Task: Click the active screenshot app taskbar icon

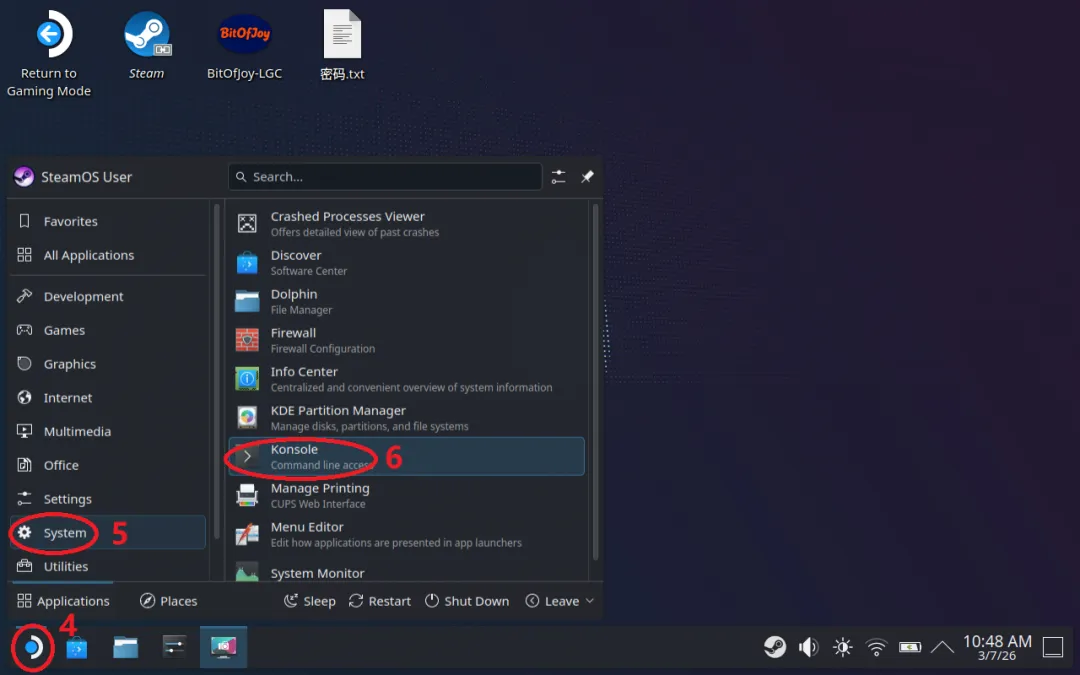Action: [223, 647]
